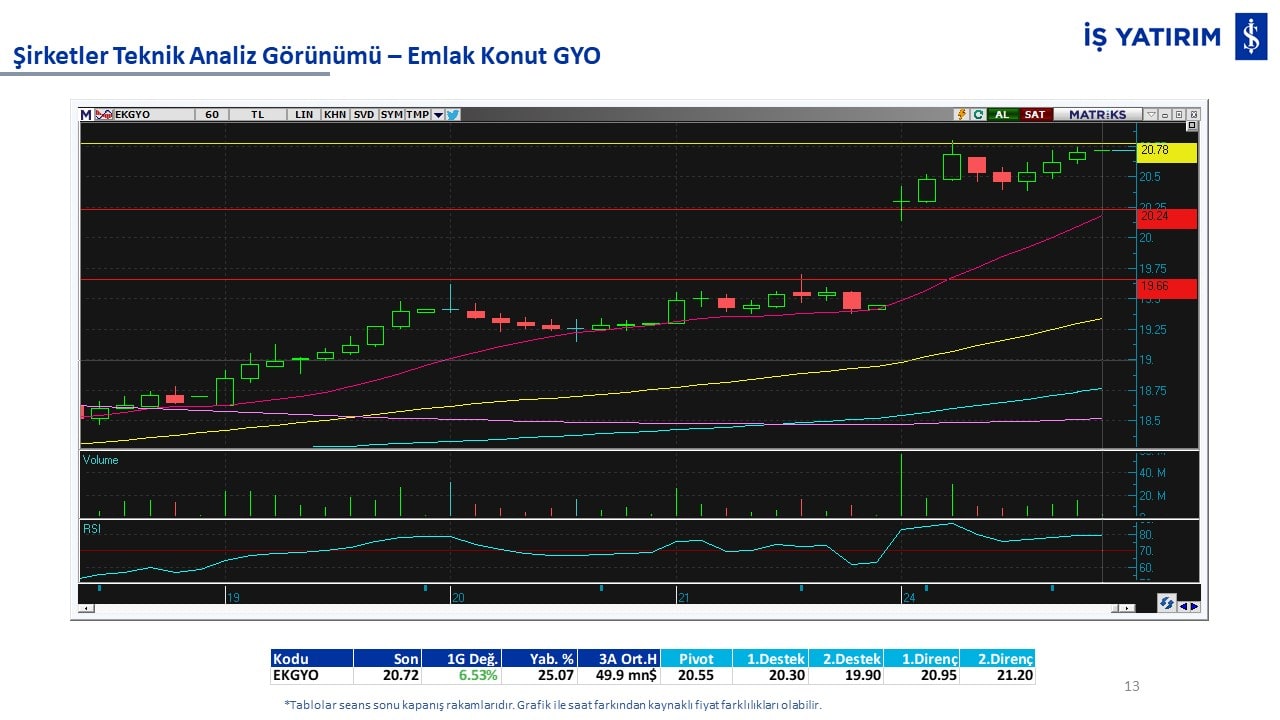Click the İş Yatırım logo
Image resolution: width=1280 pixels, height=720 pixels.
(1175, 37)
